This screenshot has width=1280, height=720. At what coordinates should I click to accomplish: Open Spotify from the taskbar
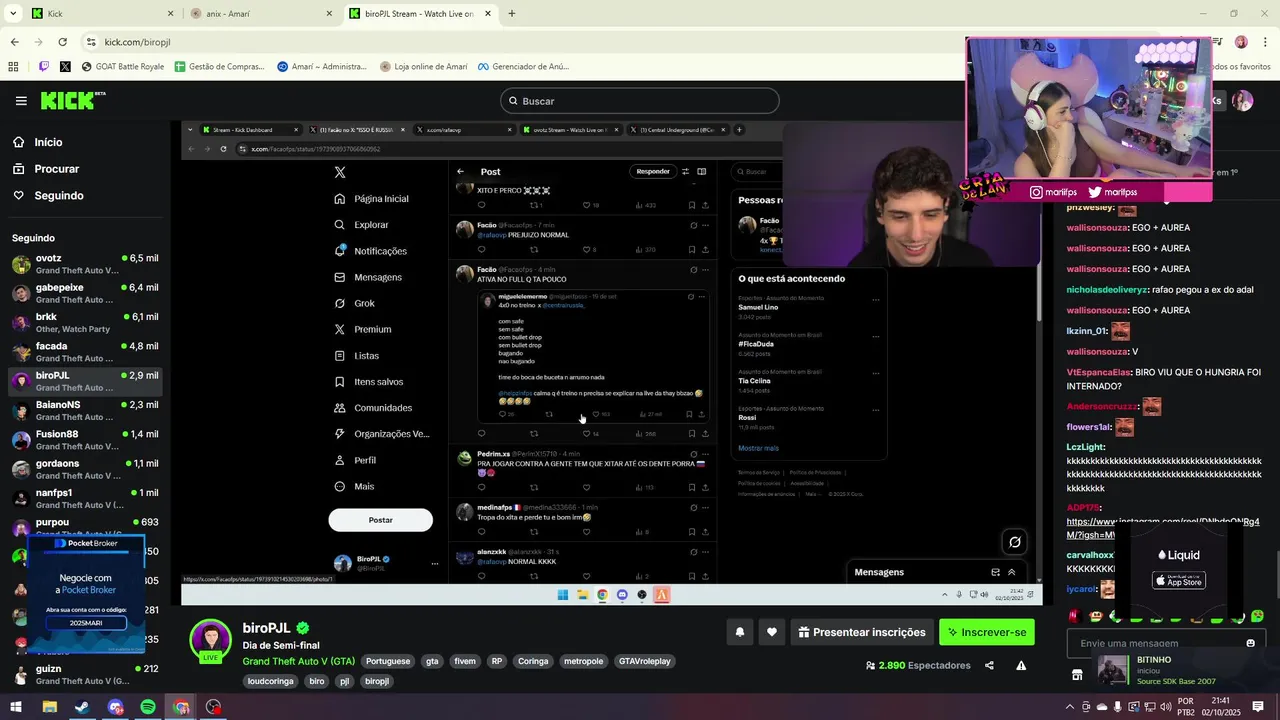tap(148, 707)
